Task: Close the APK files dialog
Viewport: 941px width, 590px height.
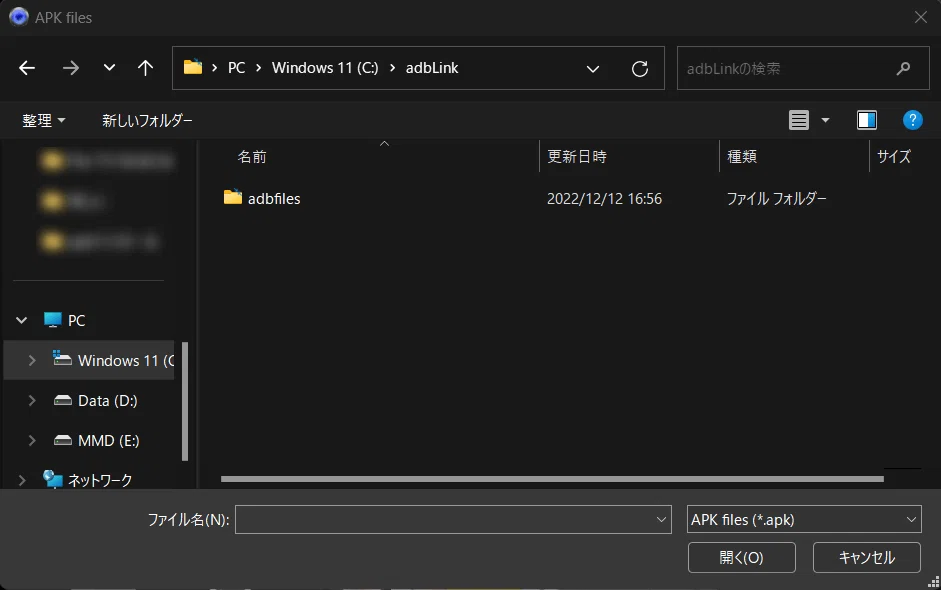Action: coord(921,17)
